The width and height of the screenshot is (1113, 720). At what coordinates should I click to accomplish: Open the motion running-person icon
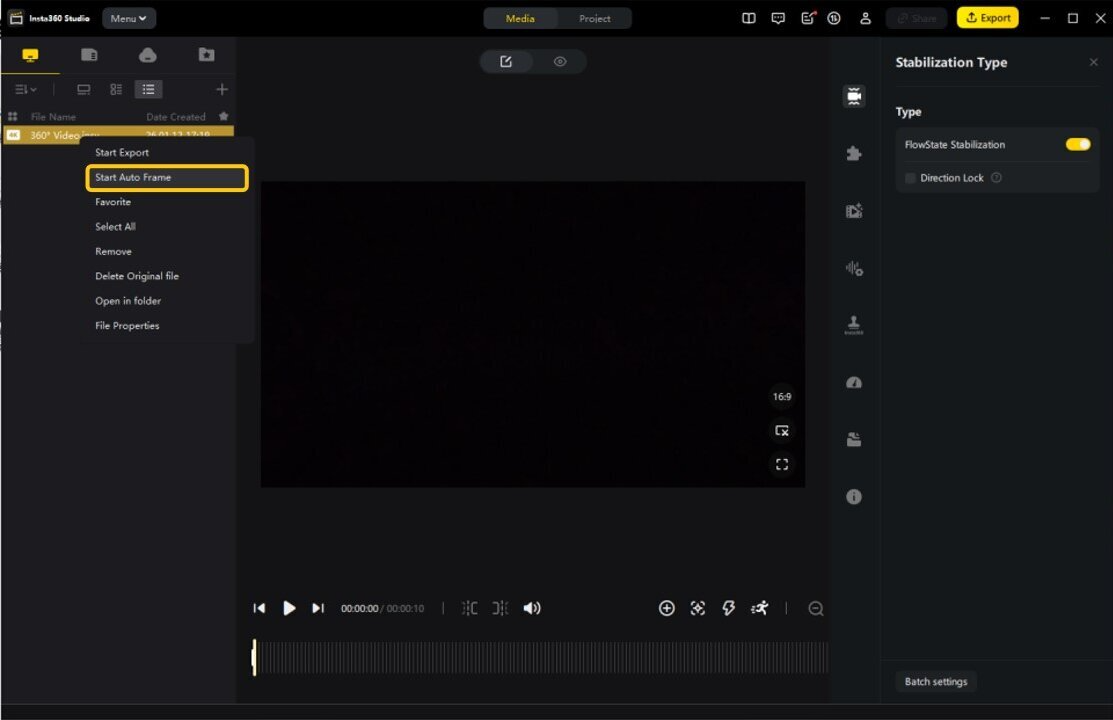(760, 609)
